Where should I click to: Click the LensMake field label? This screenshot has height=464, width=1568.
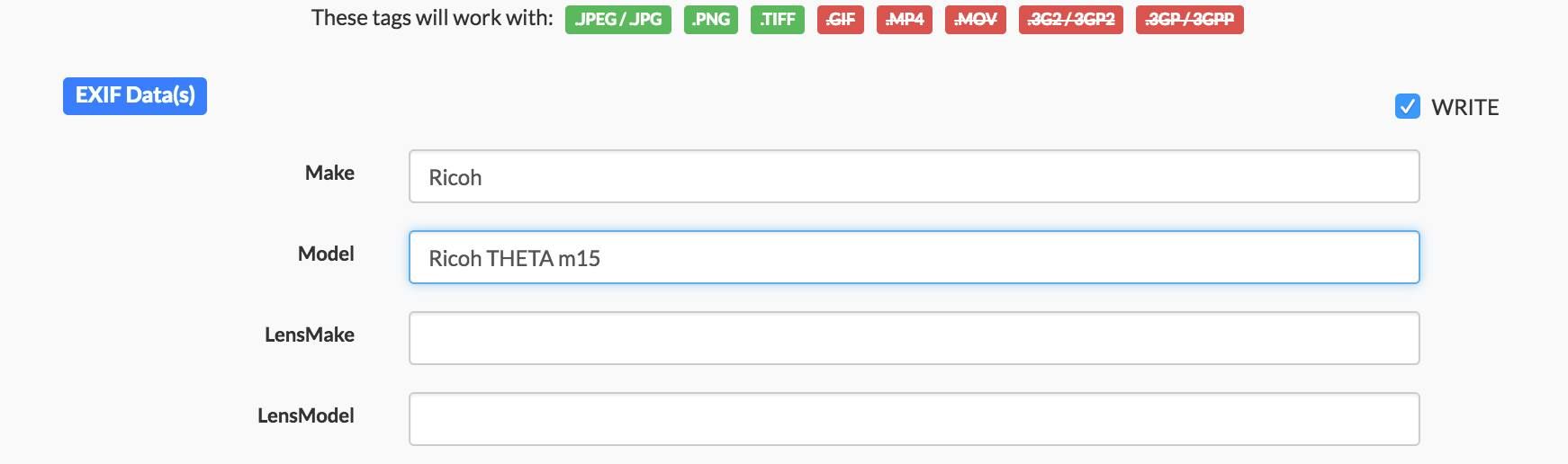click(x=309, y=335)
